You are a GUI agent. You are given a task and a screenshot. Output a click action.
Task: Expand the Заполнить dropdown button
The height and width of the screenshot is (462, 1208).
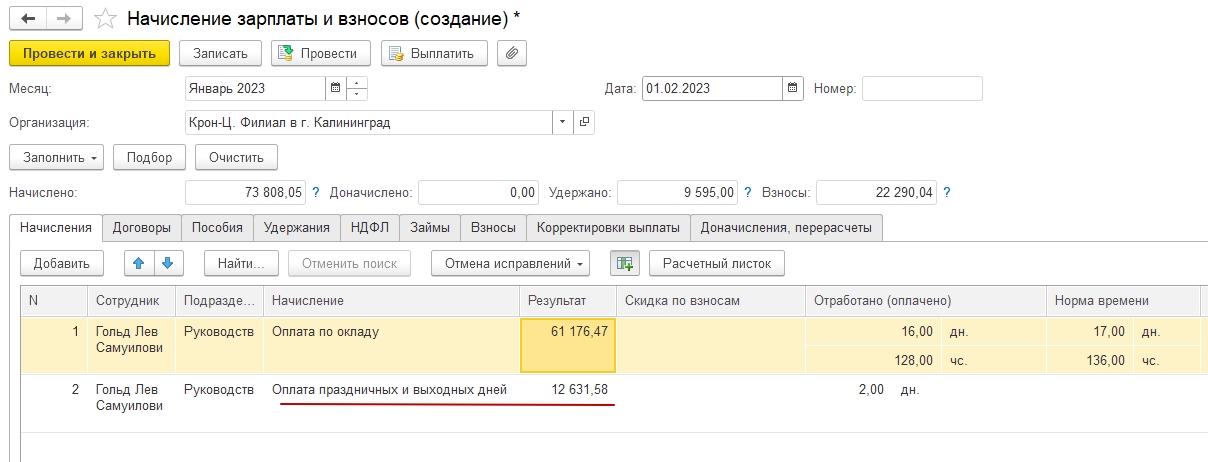[x=56, y=157]
